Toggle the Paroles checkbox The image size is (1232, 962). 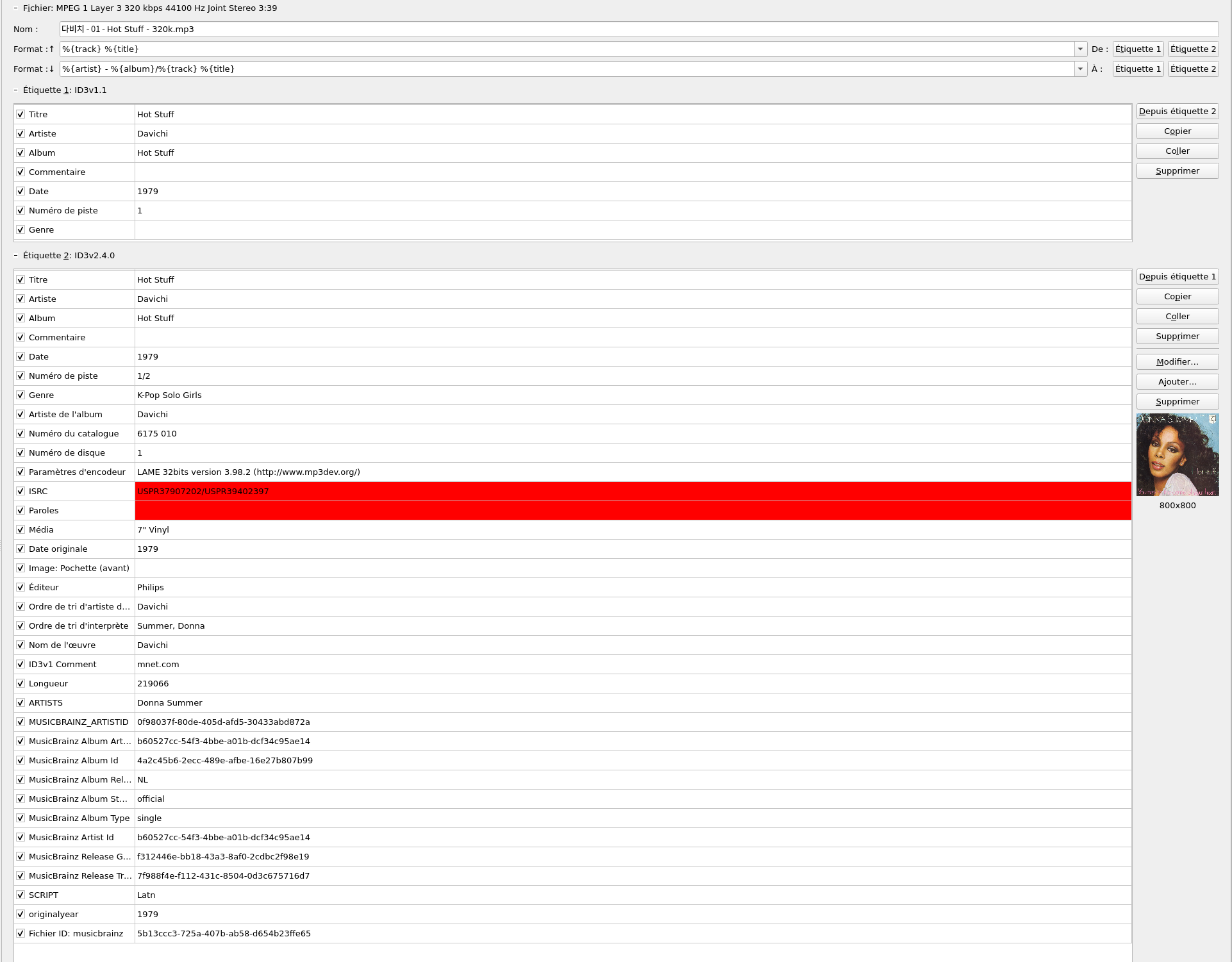point(21,511)
